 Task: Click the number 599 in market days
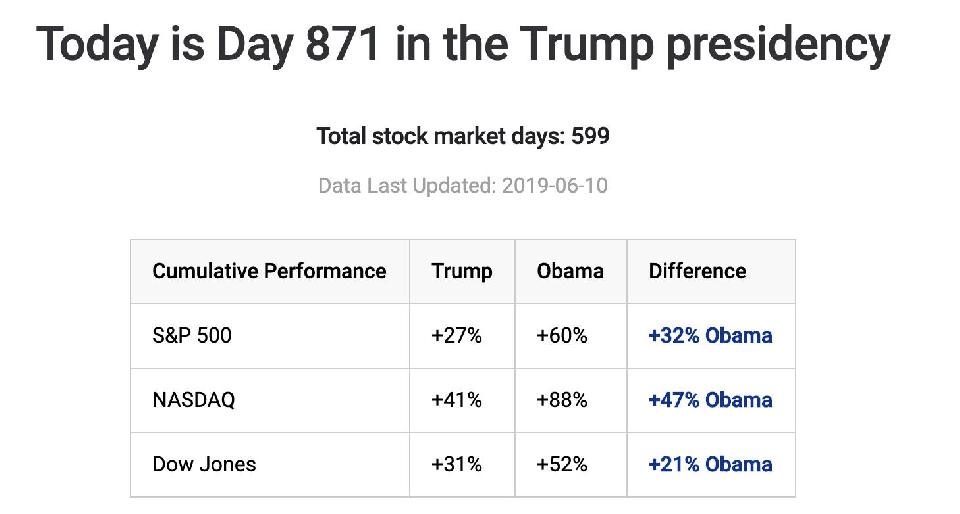590,136
